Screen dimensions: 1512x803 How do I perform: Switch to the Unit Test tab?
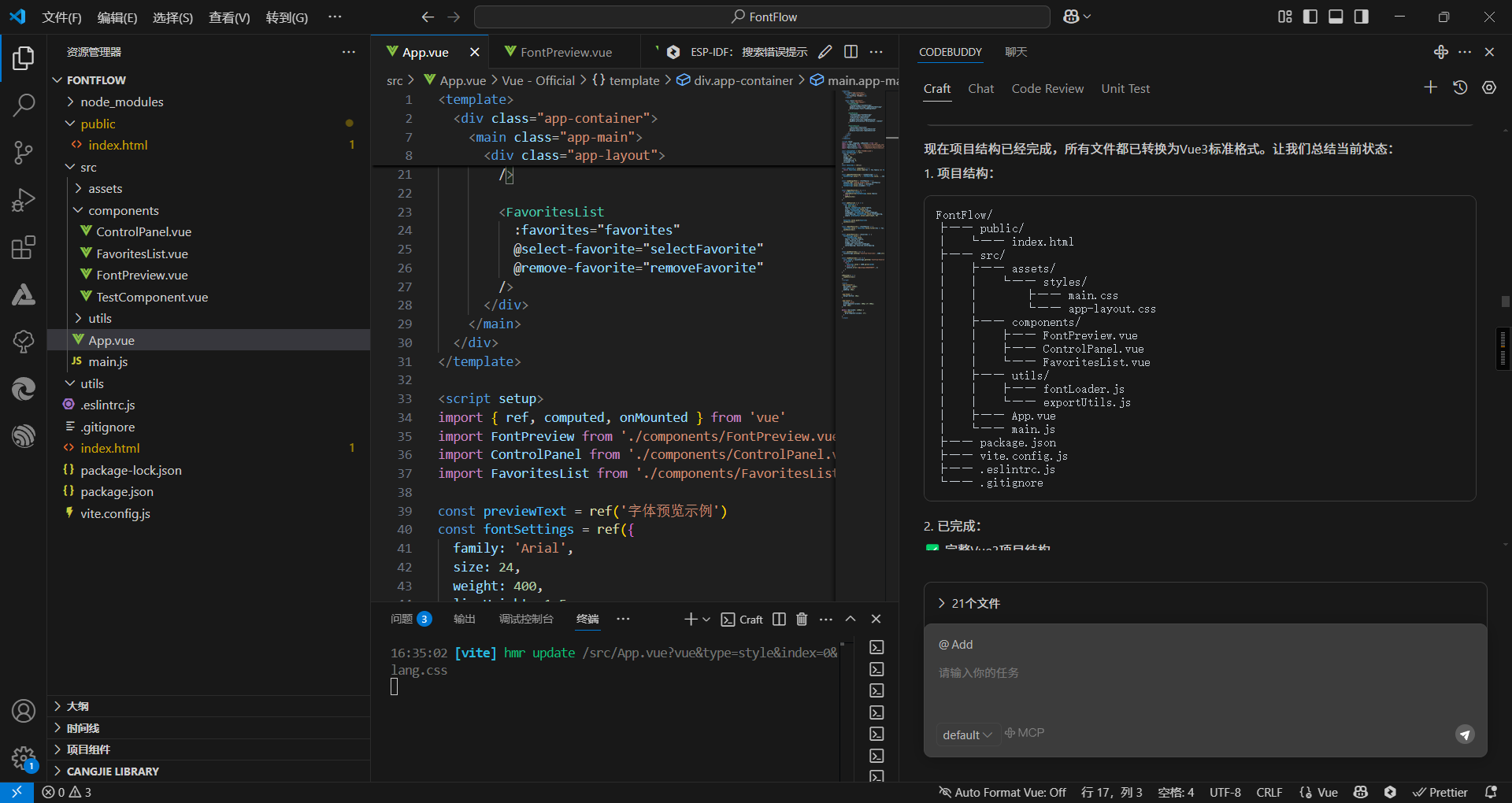point(1125,88)
